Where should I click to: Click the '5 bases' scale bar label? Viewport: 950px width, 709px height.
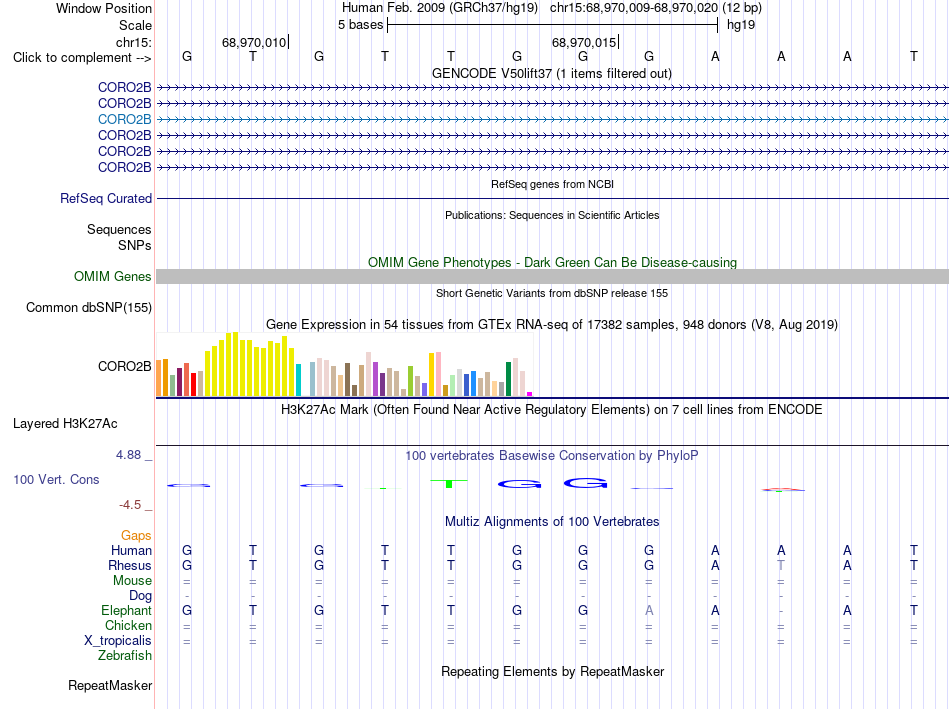(360, 25)
